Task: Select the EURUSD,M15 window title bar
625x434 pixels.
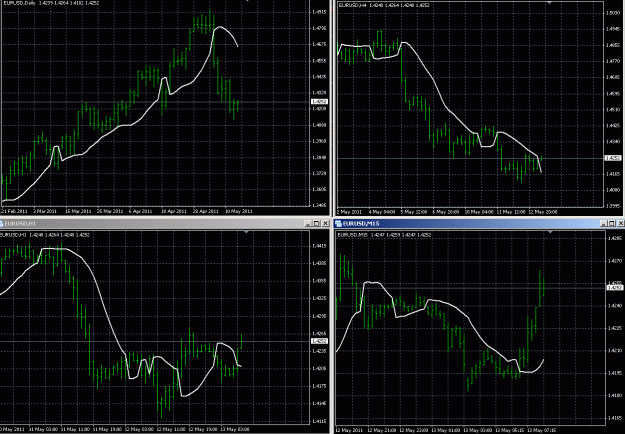Action: (478, 224)
